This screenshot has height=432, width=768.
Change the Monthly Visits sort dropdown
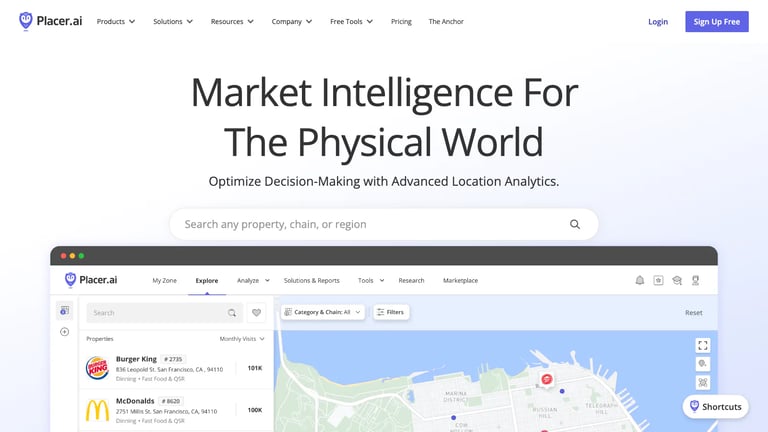coord(242,339)
